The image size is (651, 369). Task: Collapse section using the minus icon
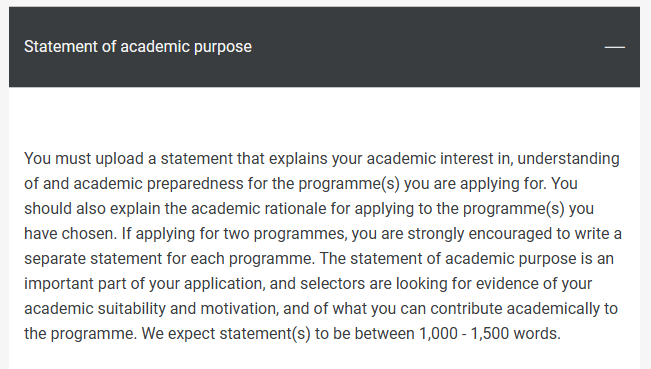tap(614, 47)
